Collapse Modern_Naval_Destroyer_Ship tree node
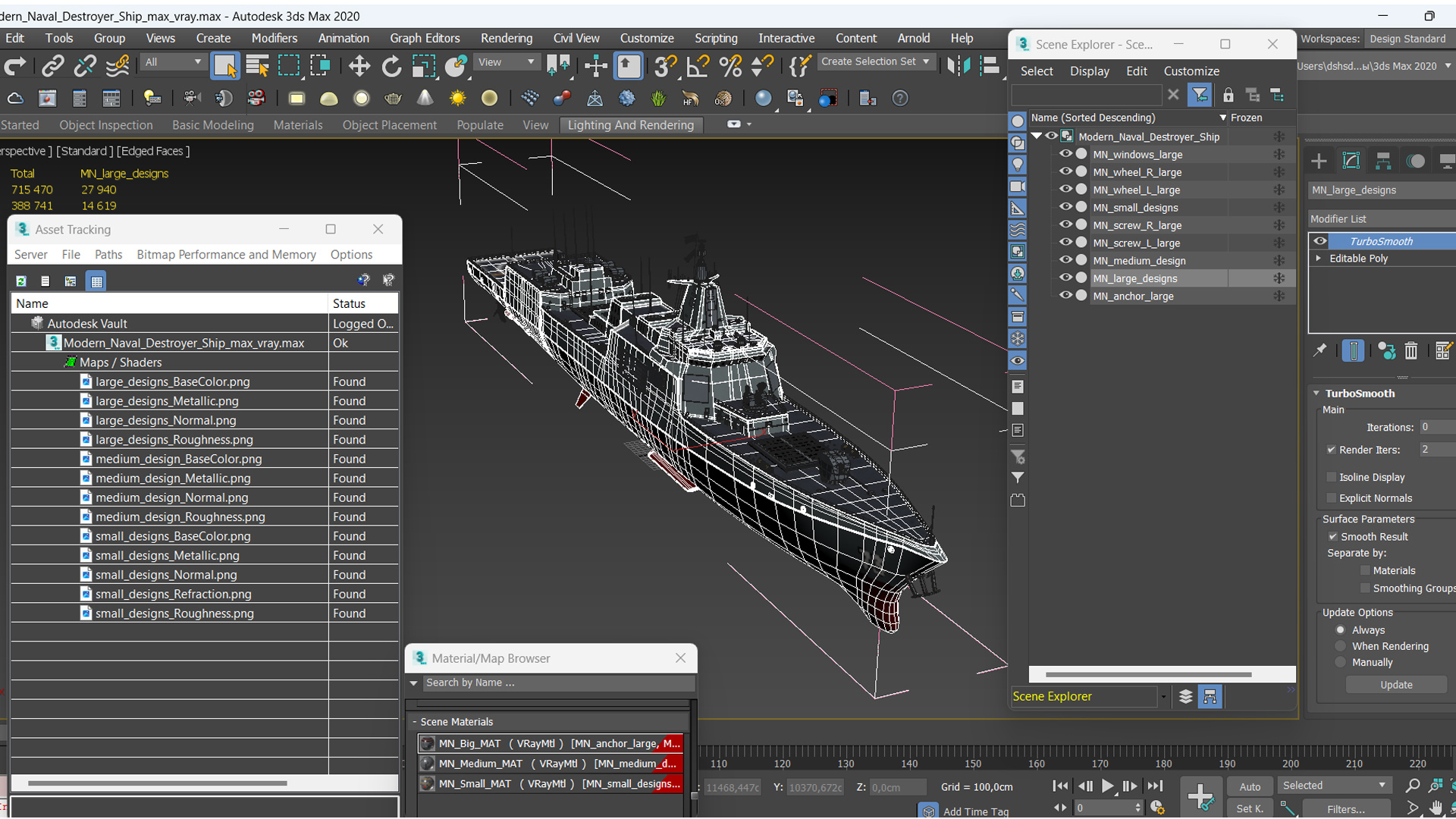This screenshot has width=1456, height=819. (x=1037, y=136)
